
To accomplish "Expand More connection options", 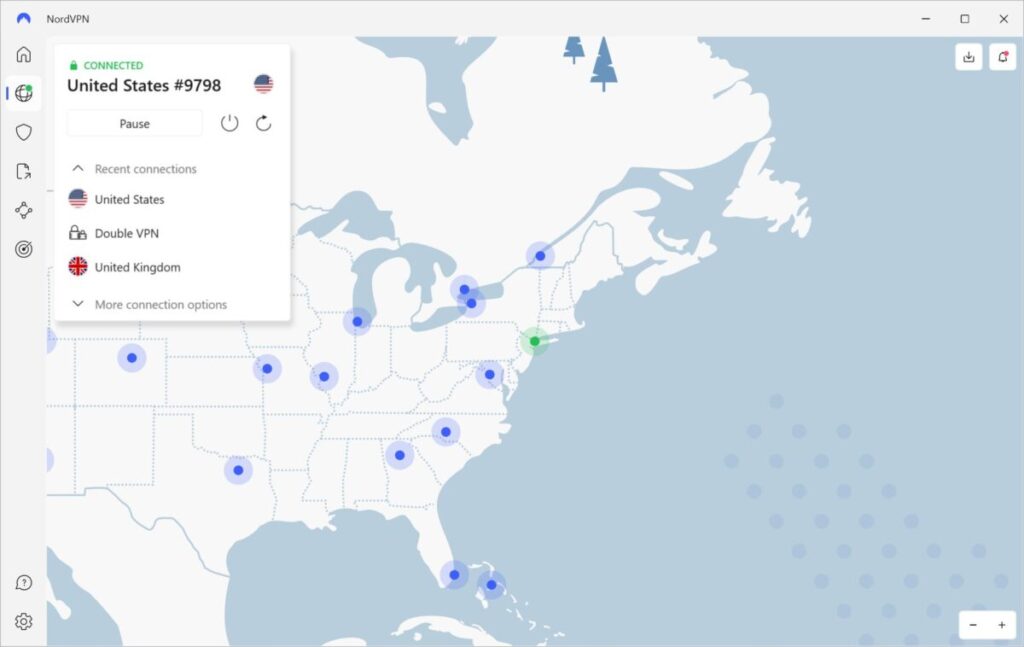I will 150,304.
